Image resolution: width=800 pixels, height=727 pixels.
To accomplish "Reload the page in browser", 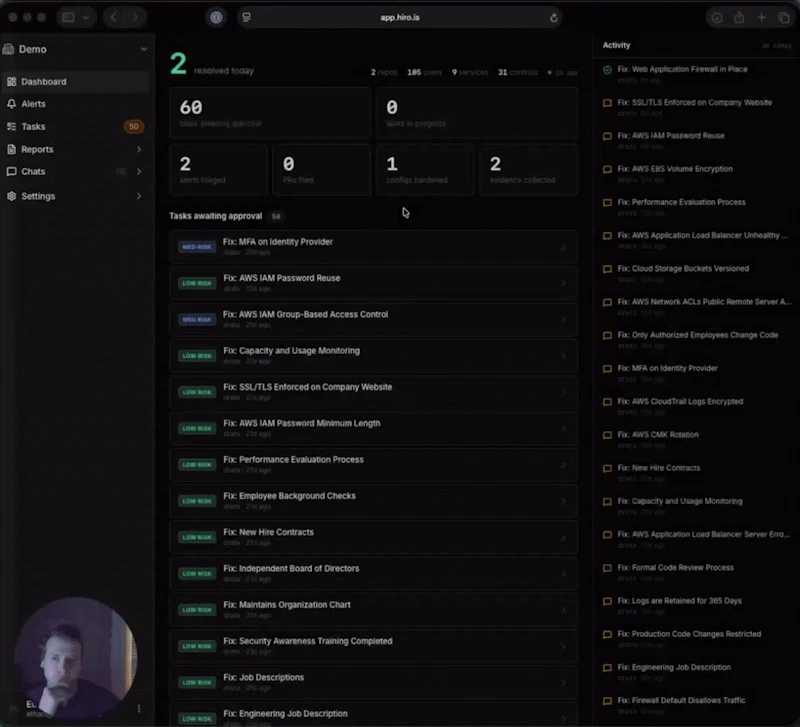I will click(554, 18).
